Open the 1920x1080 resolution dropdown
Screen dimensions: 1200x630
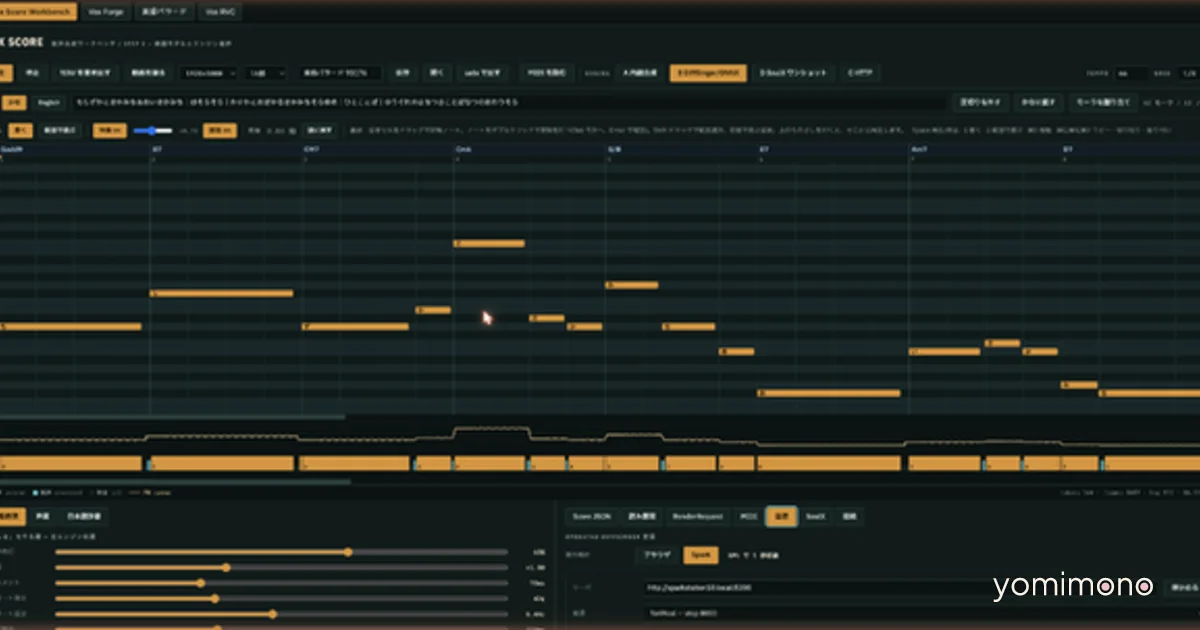point(208,73)
